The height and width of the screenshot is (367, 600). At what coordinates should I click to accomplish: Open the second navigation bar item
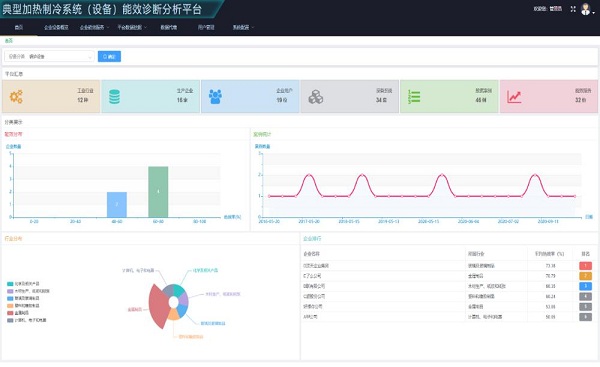(x=56, y=27)
